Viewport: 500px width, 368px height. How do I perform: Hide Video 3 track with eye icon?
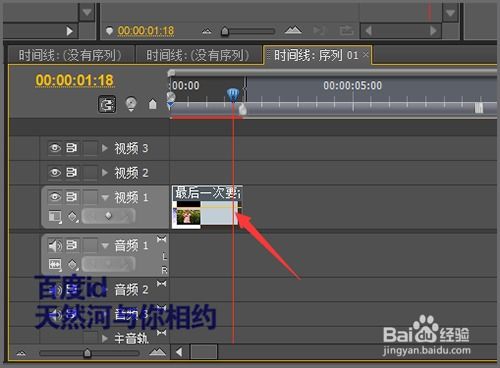pyautogui.click(x=55, y=148)
